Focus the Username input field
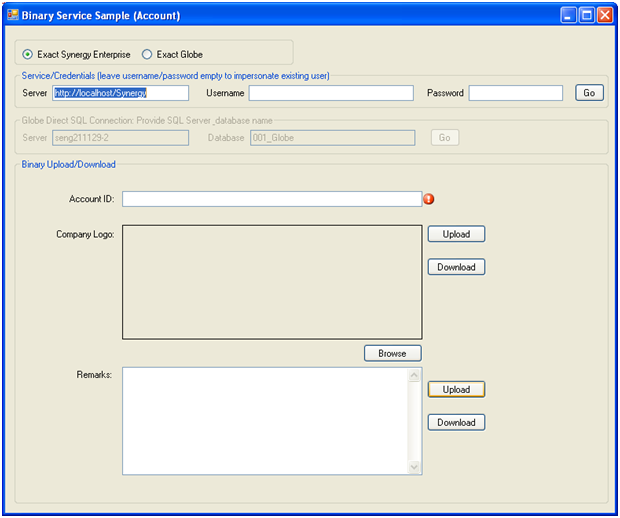The image size is (620, 518). (331, 93)
